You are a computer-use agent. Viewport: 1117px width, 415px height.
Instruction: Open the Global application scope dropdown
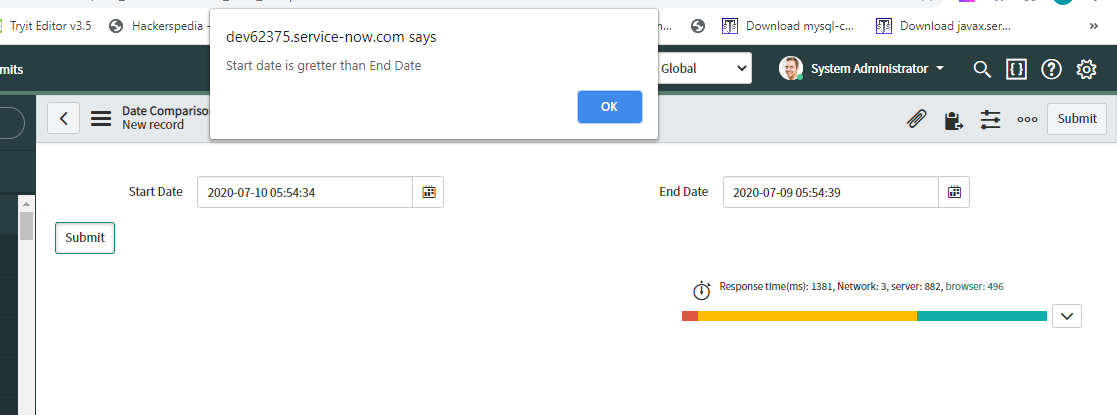[x=704, y=69]
